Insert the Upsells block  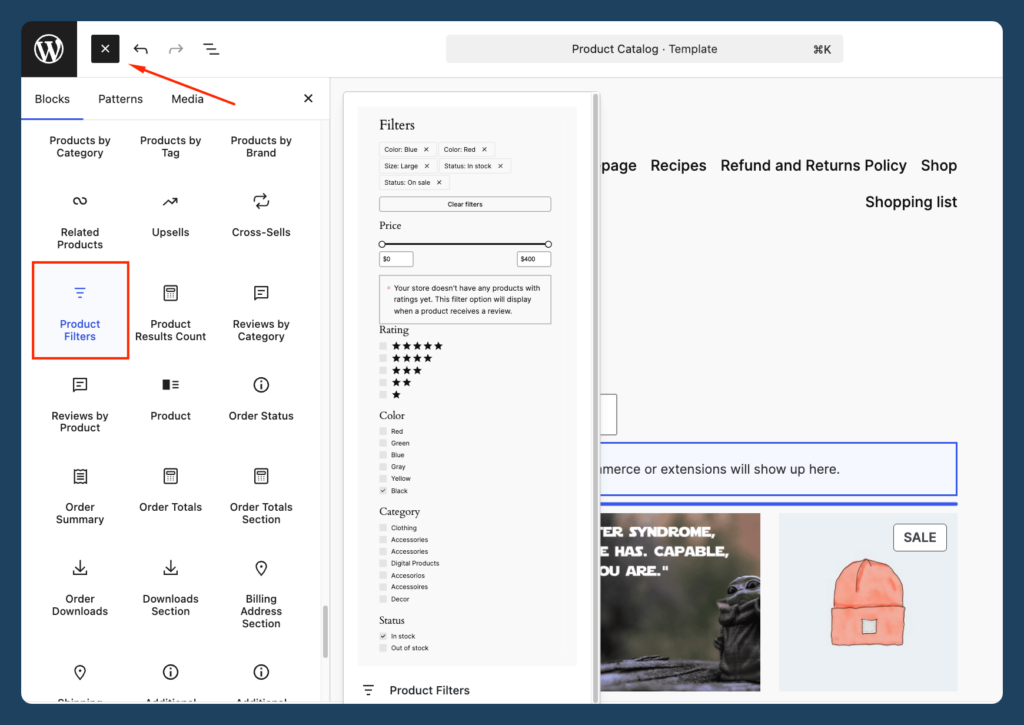click(x=170, y=216)
